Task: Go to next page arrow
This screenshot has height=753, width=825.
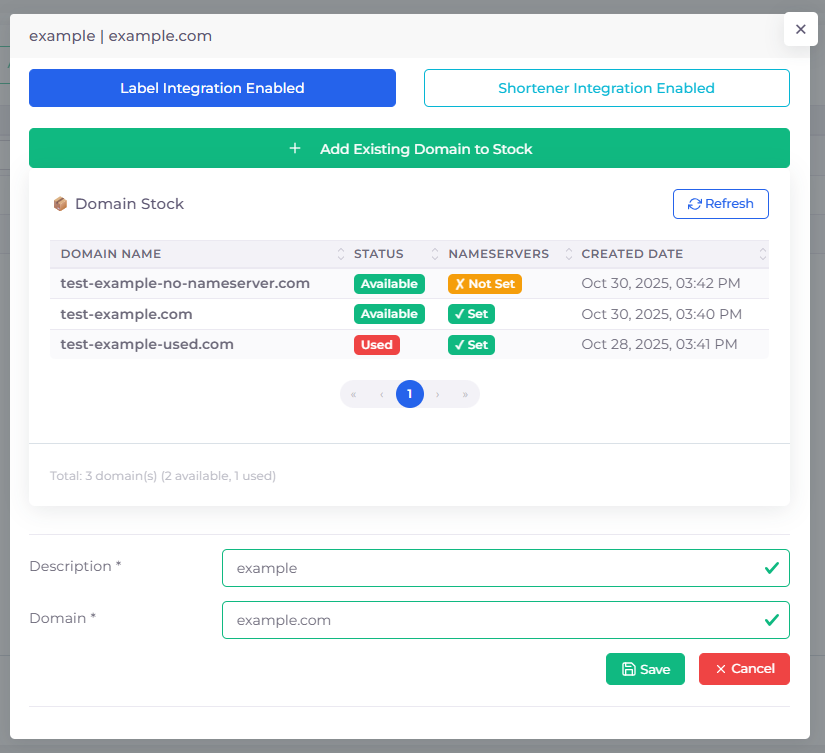Action: point(437,394)
